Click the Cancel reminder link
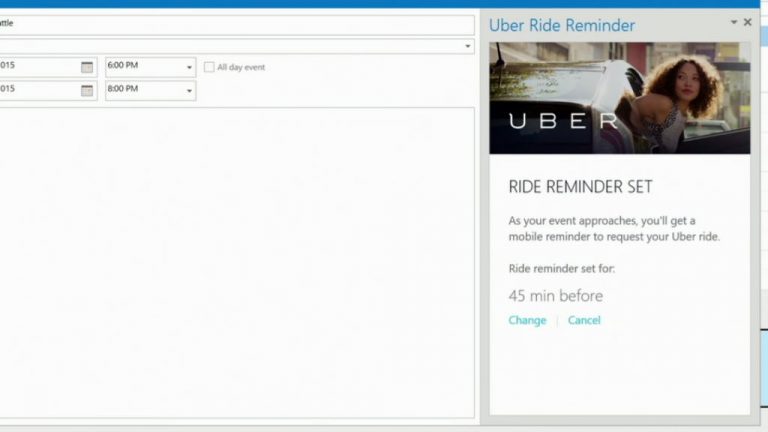 [584, 320]
